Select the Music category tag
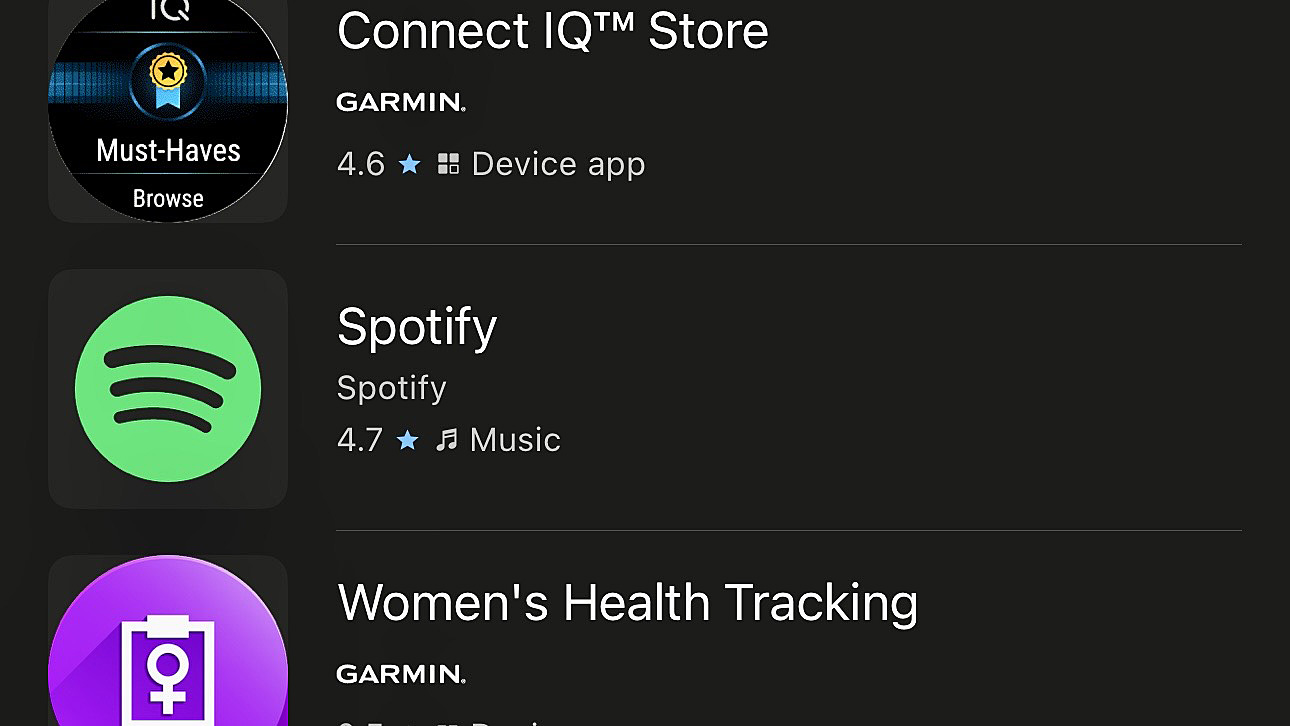Screen dimensions: 1290x726 point(513,439)
